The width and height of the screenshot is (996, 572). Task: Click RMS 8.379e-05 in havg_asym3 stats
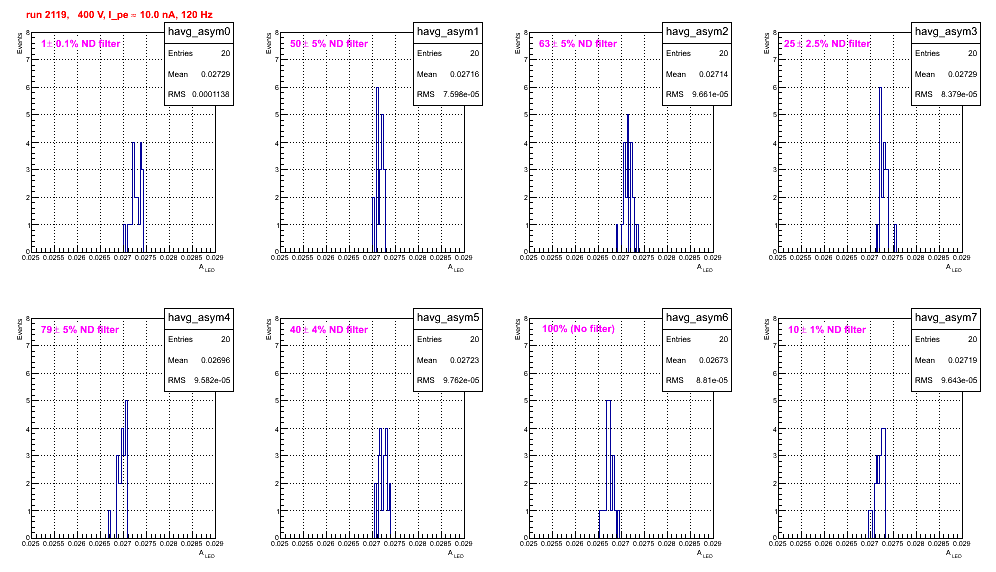click(946, 95)
